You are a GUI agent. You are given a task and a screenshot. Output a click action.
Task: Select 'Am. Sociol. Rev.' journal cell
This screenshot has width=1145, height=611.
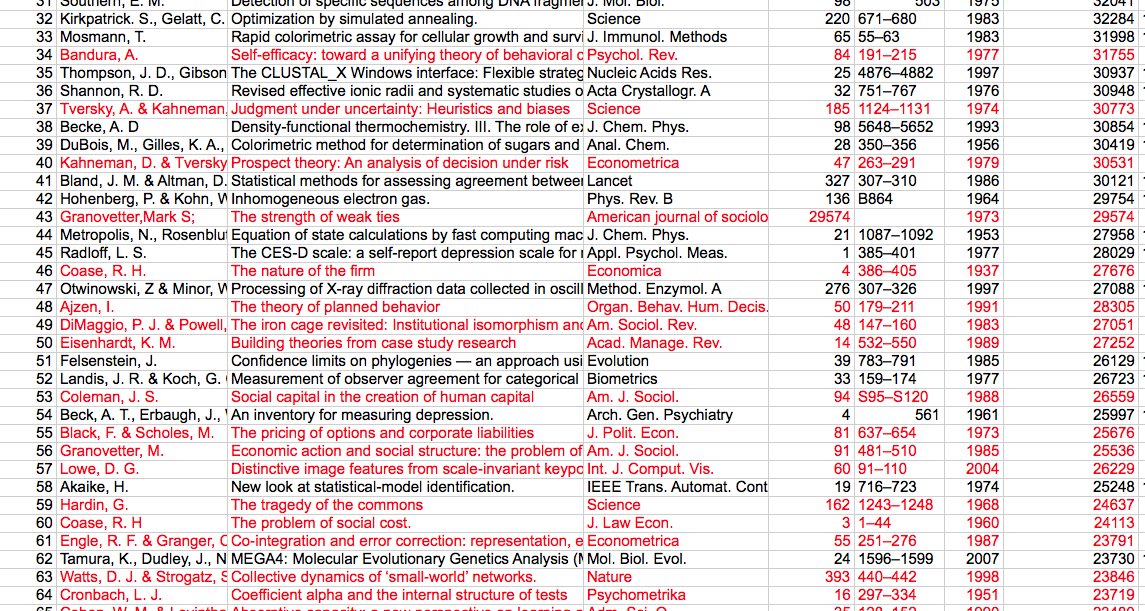coord(676,325)
